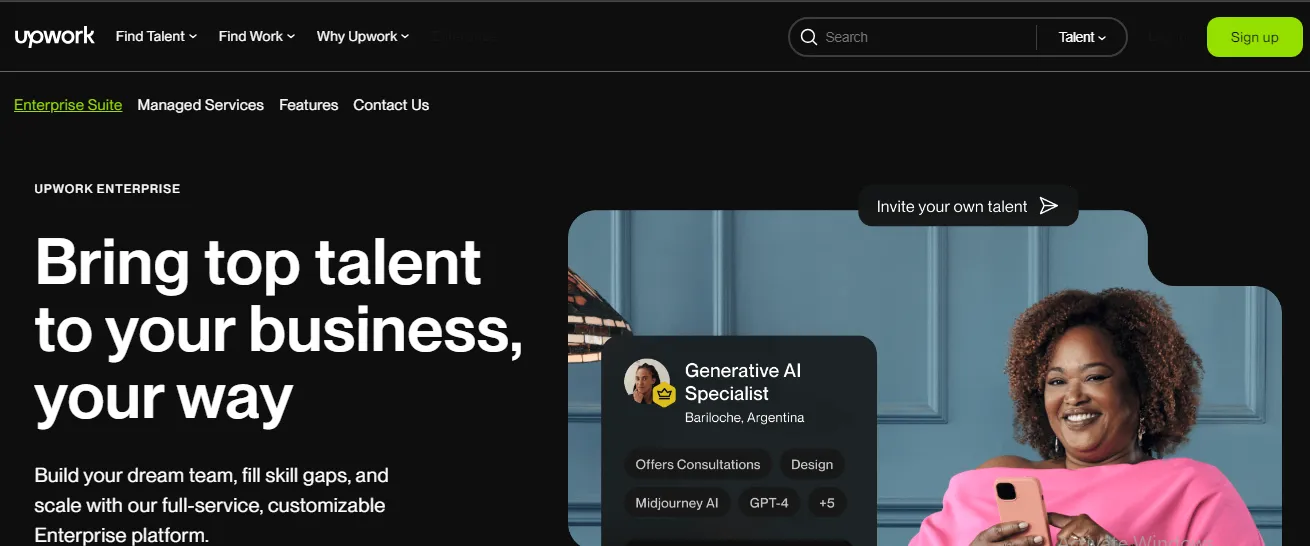Viewport: 1310px width, 546px height.
Task: Click the gold crown badge on avatar
Action: pyautogui.click(x=664, y=395)
